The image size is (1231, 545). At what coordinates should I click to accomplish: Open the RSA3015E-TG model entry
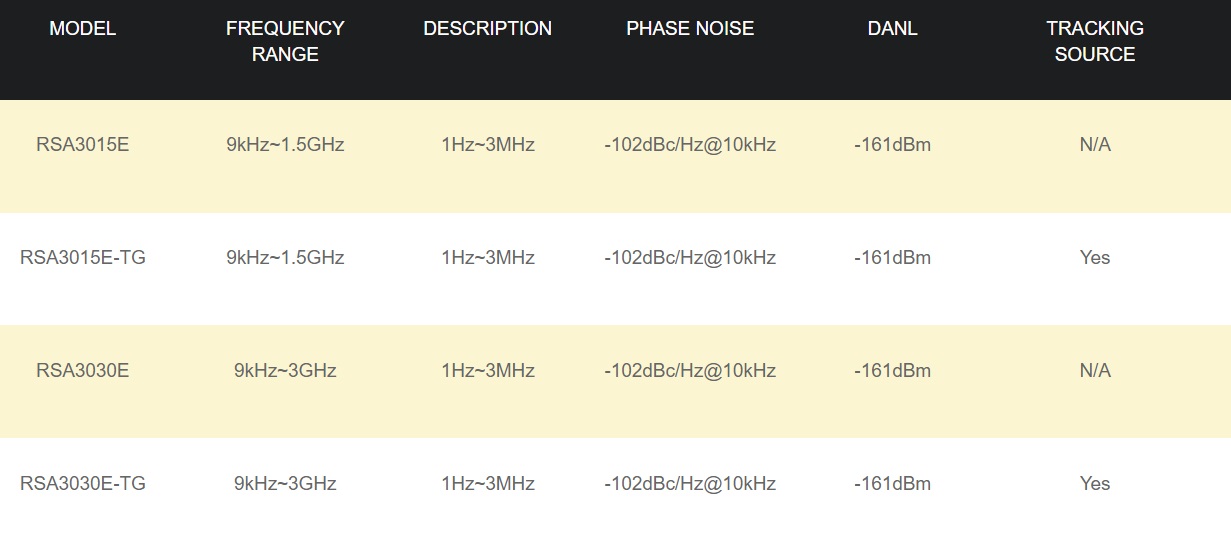click(83, 258)
